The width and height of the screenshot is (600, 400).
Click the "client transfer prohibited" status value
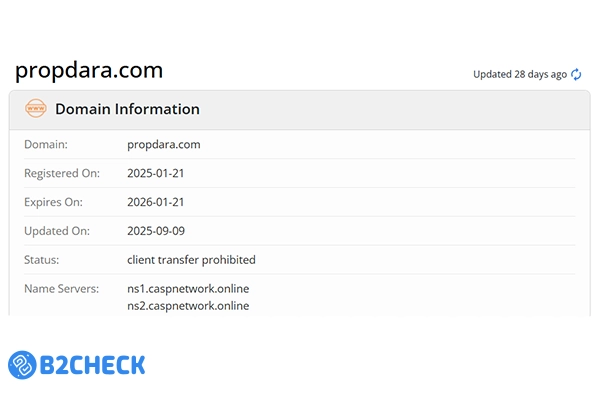pos(191,260)
